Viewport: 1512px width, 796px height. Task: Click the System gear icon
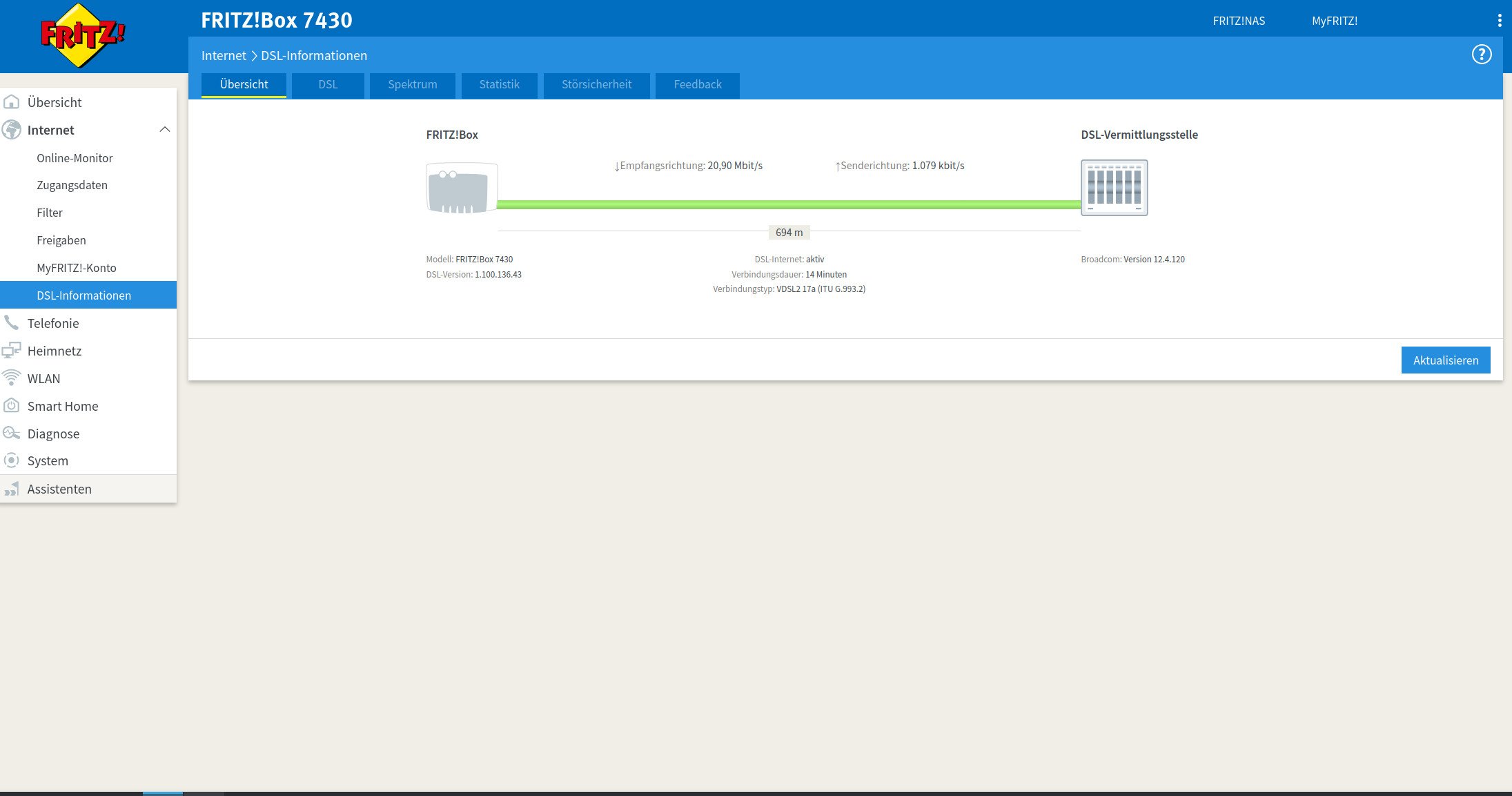[11, 460]
